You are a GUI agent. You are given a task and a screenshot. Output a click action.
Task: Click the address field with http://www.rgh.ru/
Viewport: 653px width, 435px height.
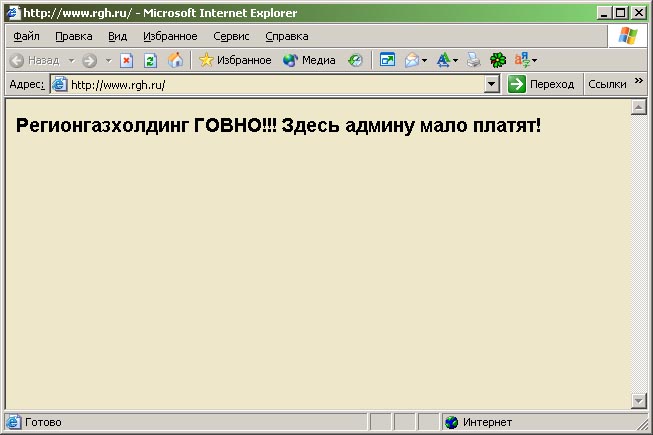[x=270, y=85]
